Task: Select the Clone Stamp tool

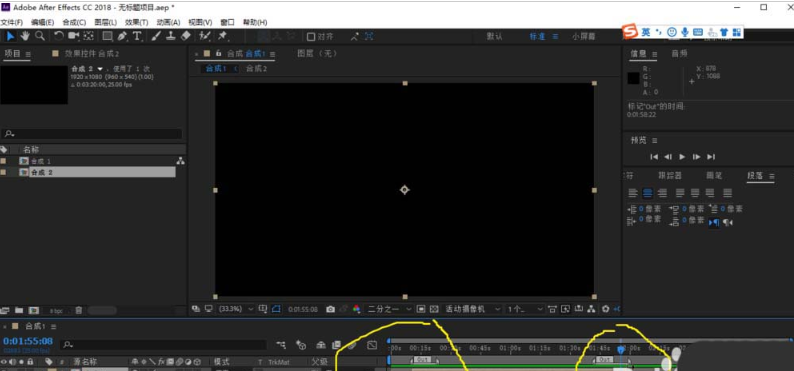Action: tap(171, 36)
